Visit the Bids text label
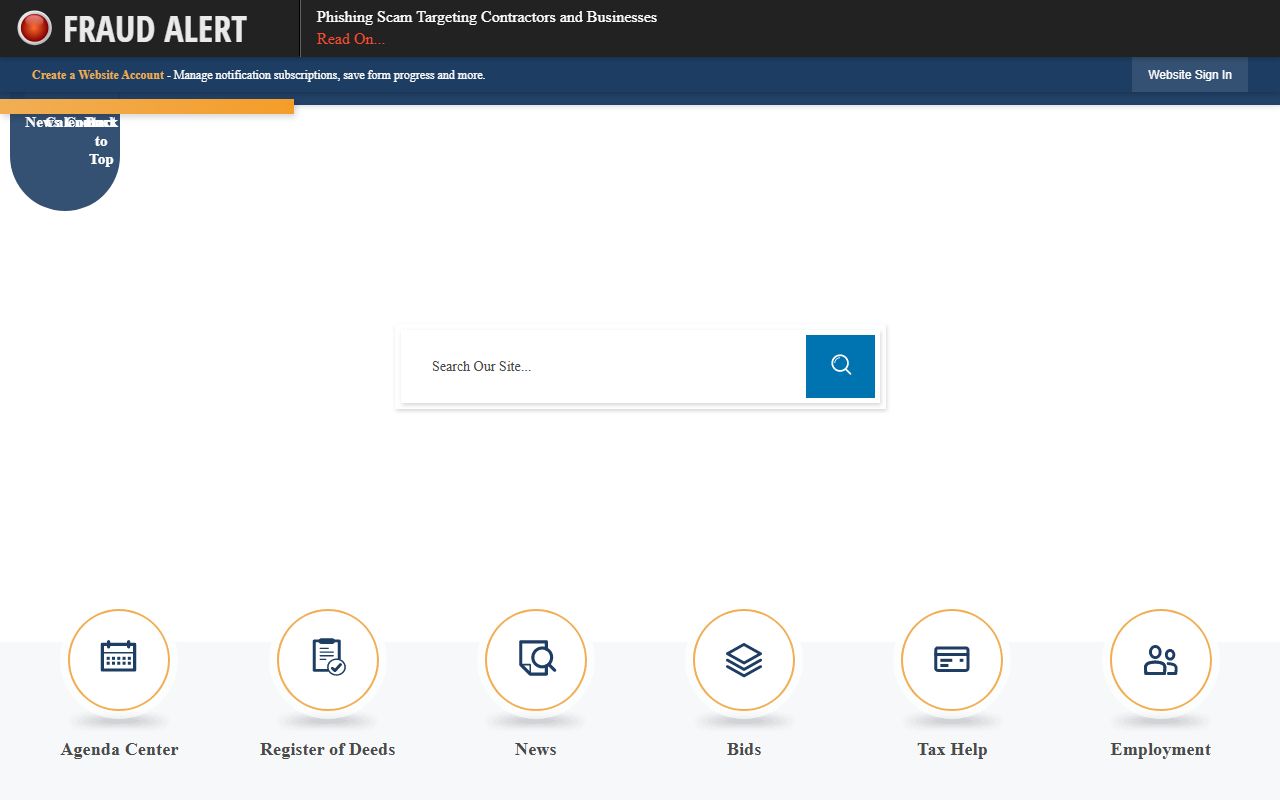The image size is (1280, 800). click(x=744, y=749)
